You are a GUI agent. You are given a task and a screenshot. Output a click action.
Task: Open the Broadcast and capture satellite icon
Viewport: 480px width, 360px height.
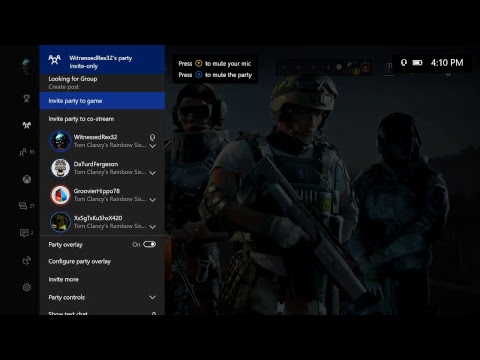[x=27, y=260]
